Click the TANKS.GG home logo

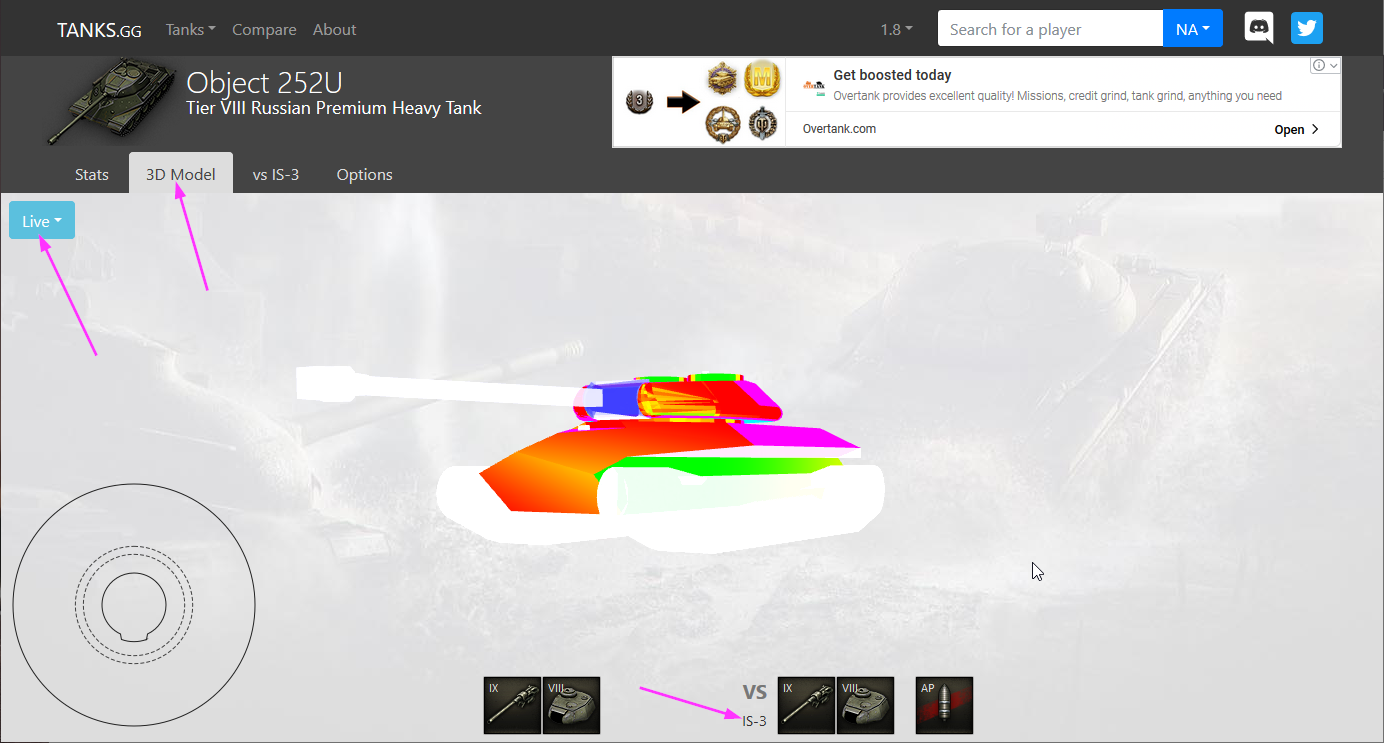click(99, 30)
